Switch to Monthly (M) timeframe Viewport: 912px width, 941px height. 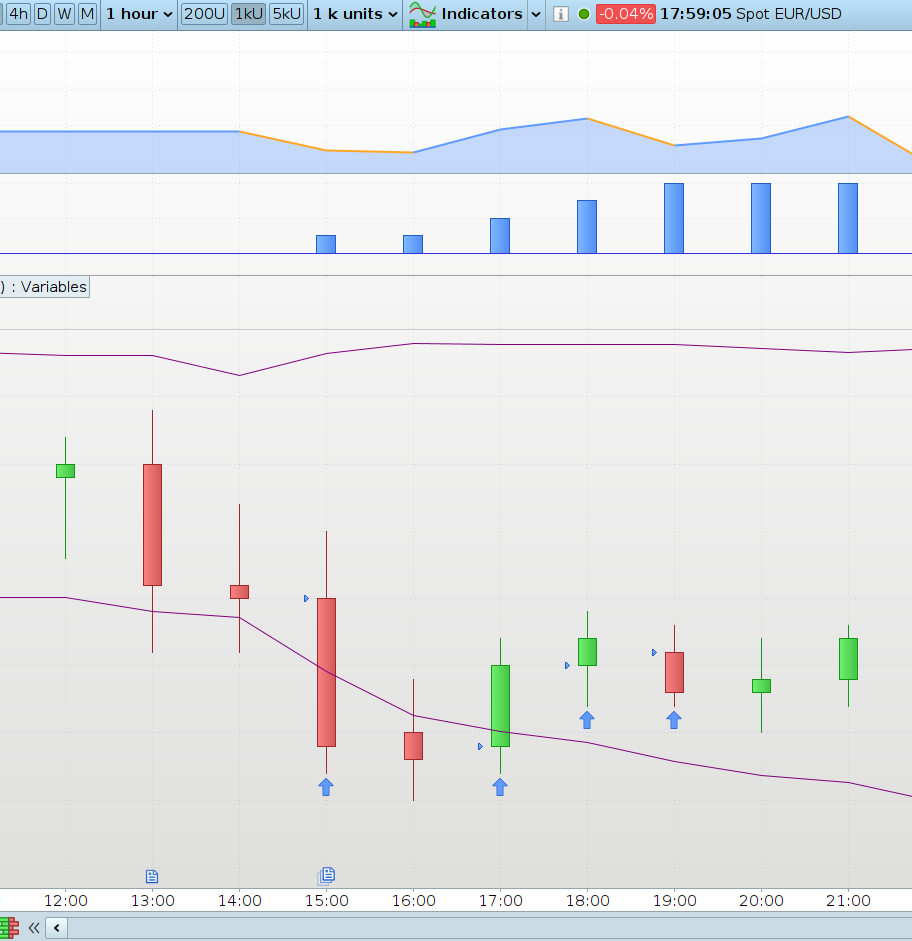87,13
